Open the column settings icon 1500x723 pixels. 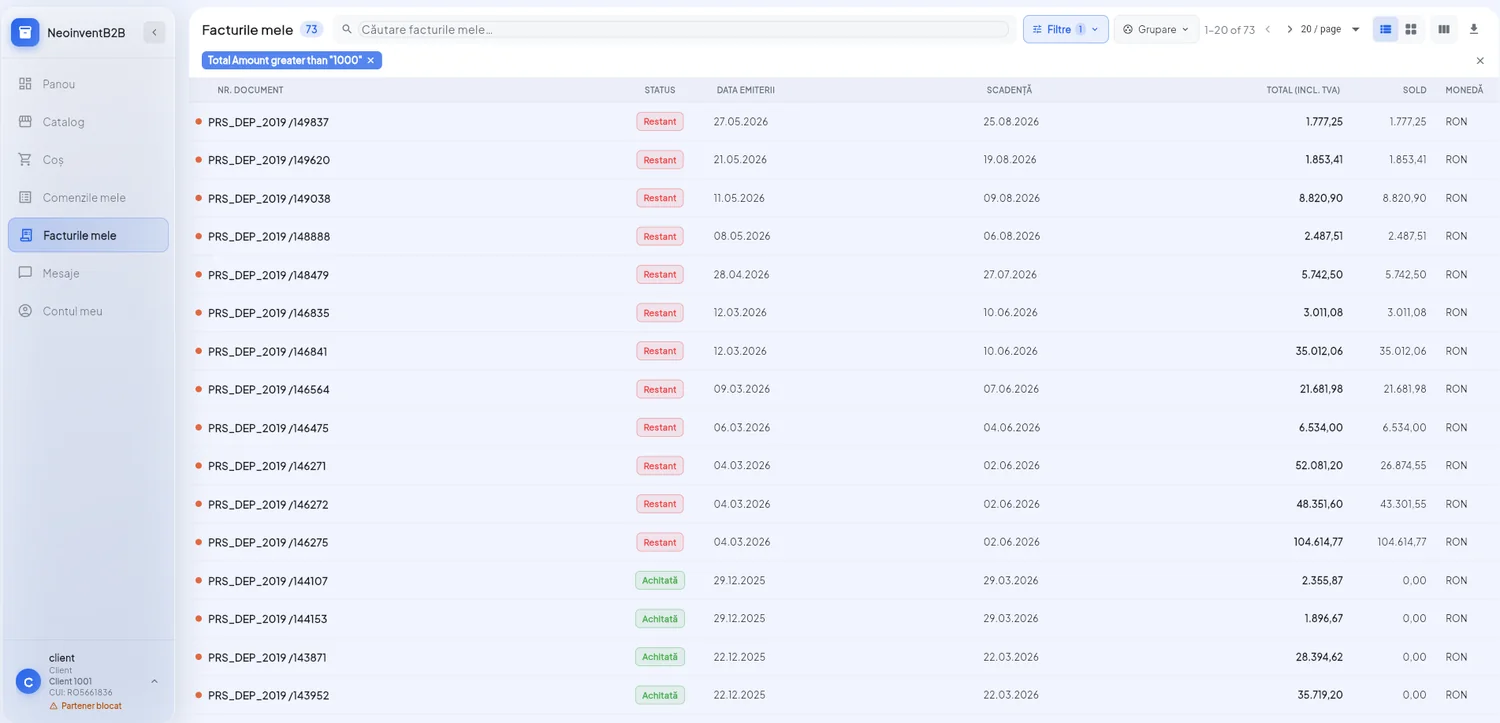click(1444, 30)
